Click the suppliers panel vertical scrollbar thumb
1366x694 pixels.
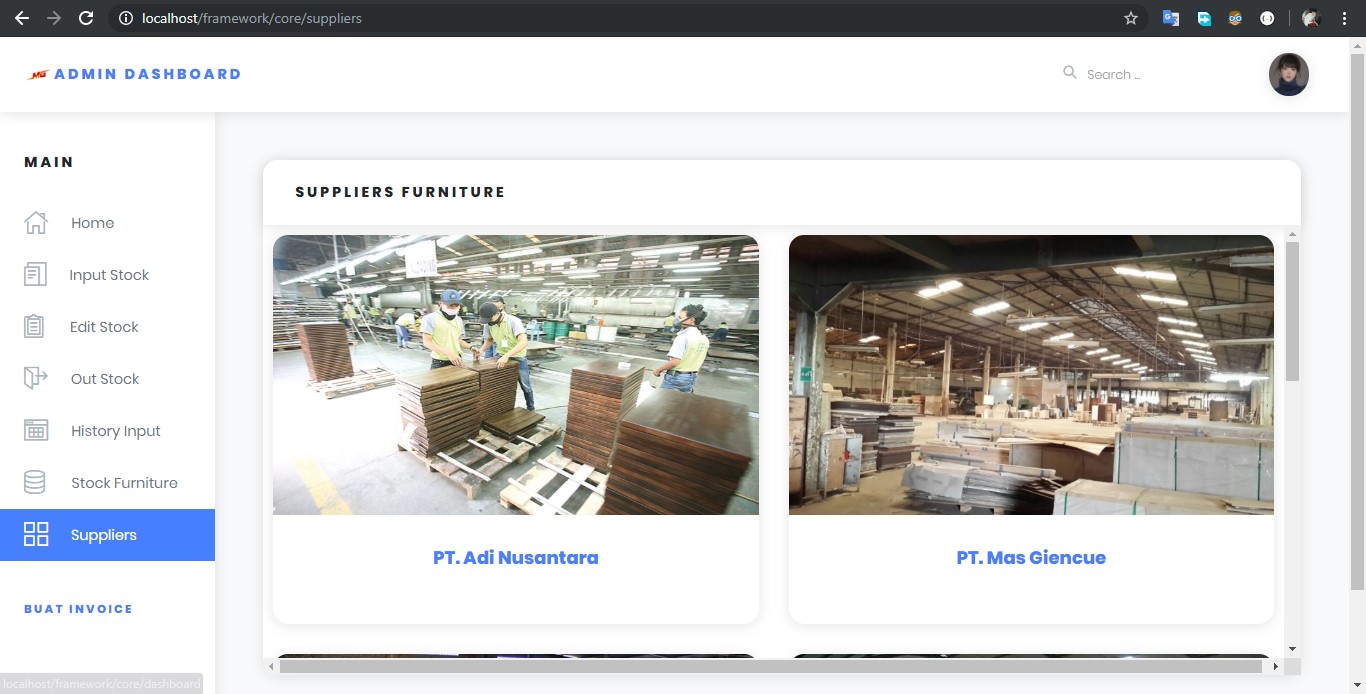[x=1292, y=311]
